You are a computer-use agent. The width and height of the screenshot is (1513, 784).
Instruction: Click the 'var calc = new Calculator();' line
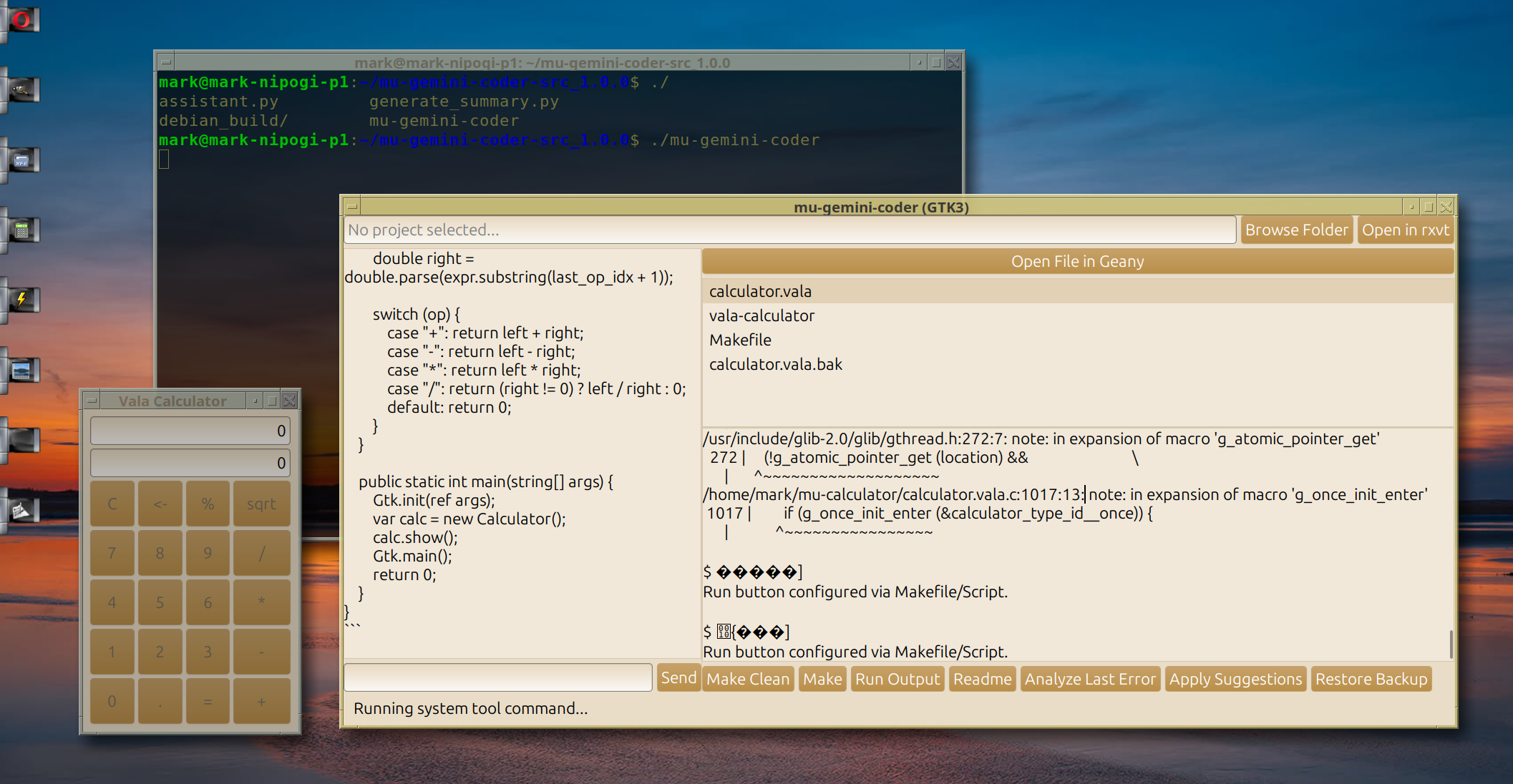pos(469,519)
